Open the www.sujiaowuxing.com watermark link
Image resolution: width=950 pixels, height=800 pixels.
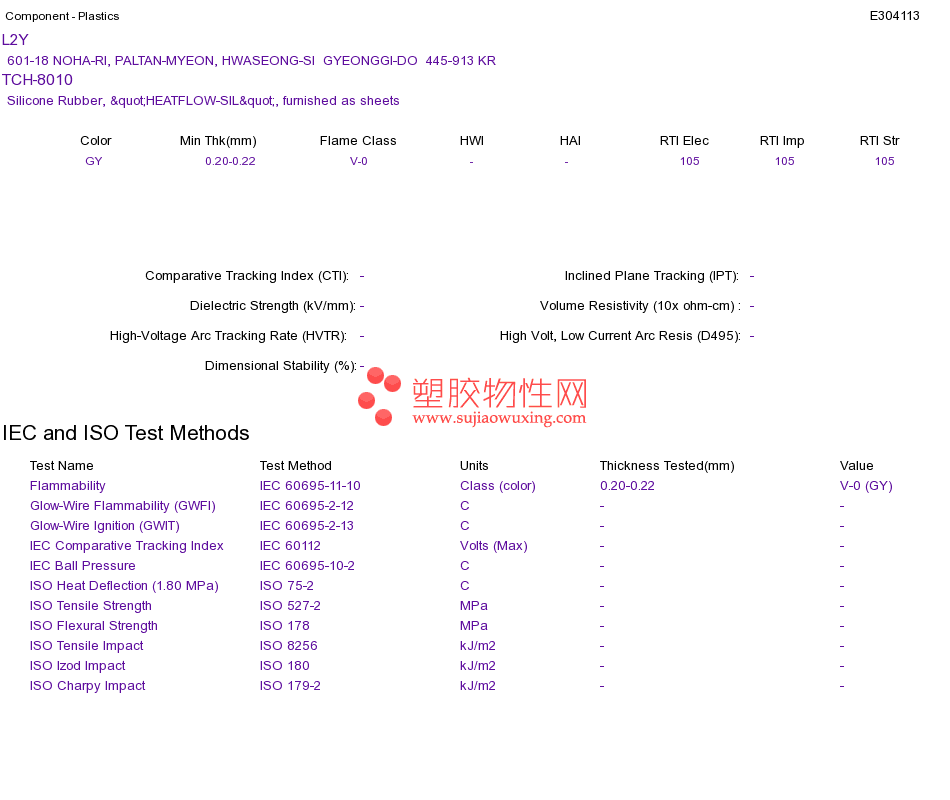499,418
